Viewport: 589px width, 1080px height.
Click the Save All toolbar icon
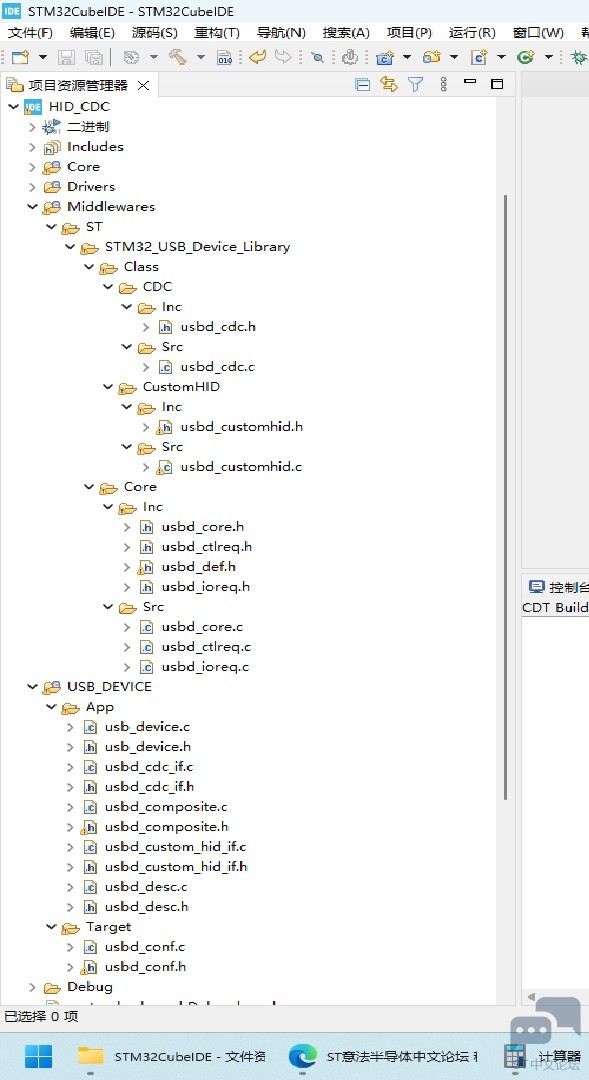click(93, 57)
